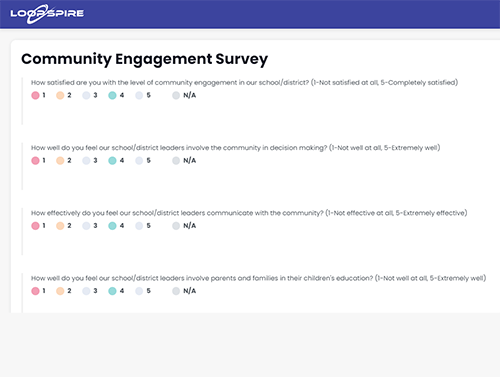This screenshot has height=377, width=500.
Task: Click the Community Engagement Survey heading
Action: [x=144, y=59]
